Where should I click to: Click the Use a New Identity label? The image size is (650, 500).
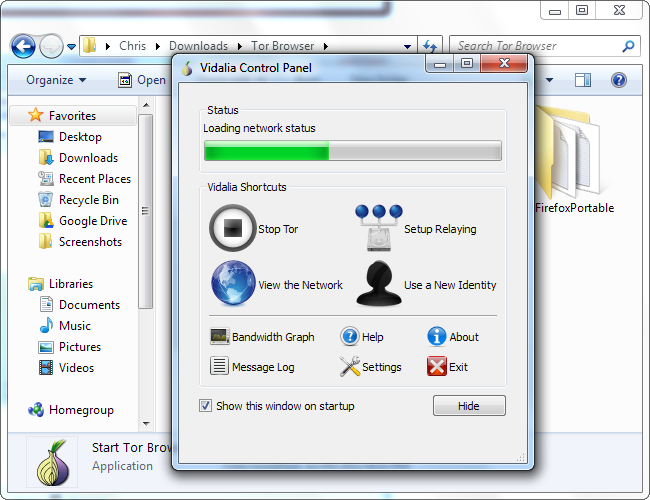450,285
